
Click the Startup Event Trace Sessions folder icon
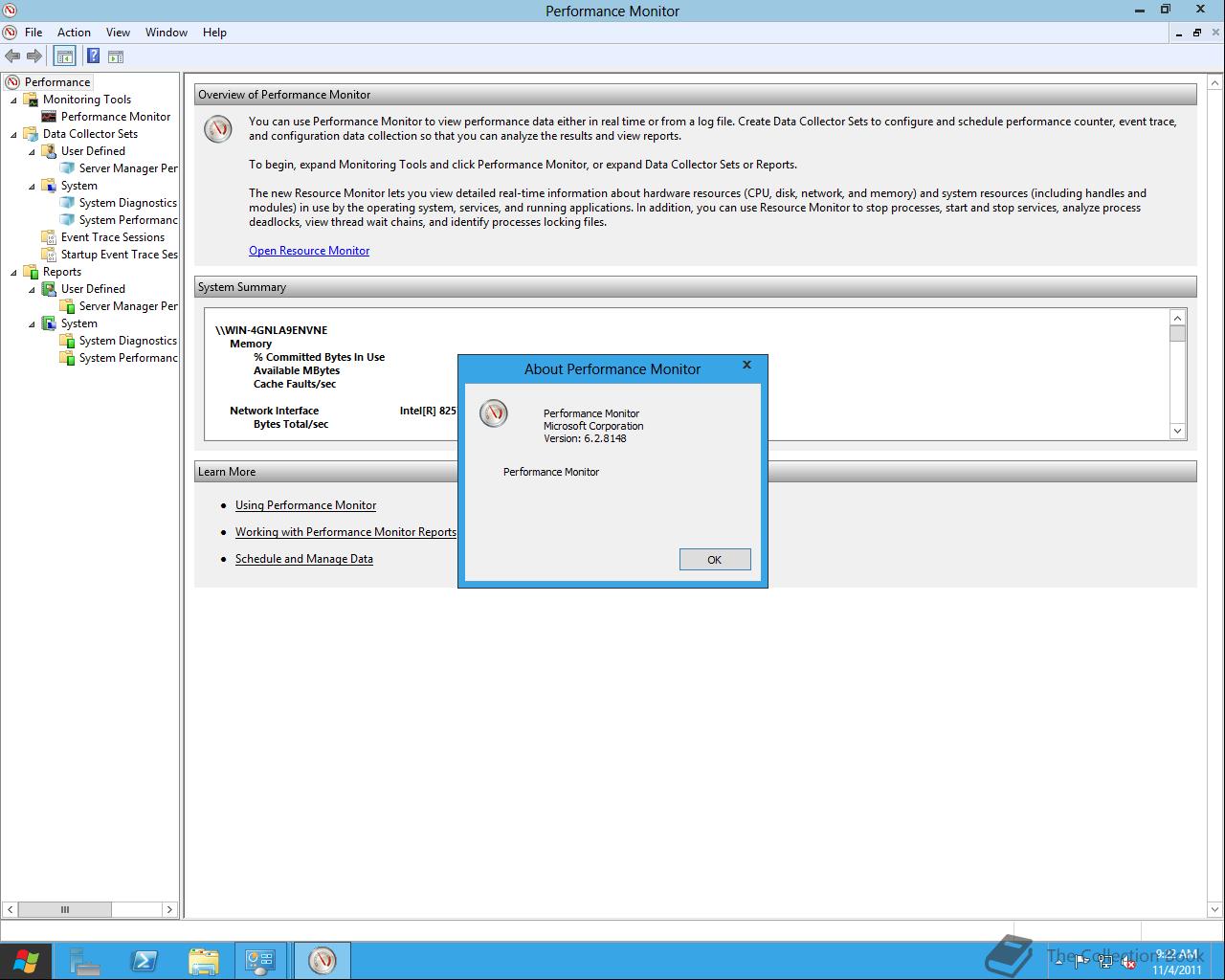pos(49,255)
